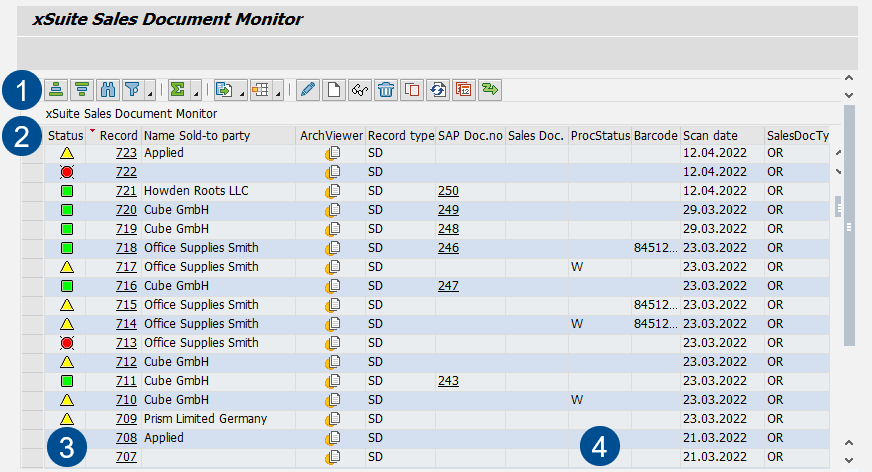The image size is (872, 472).
Task: Open ArchViewer for record 715
Action: 333,305
